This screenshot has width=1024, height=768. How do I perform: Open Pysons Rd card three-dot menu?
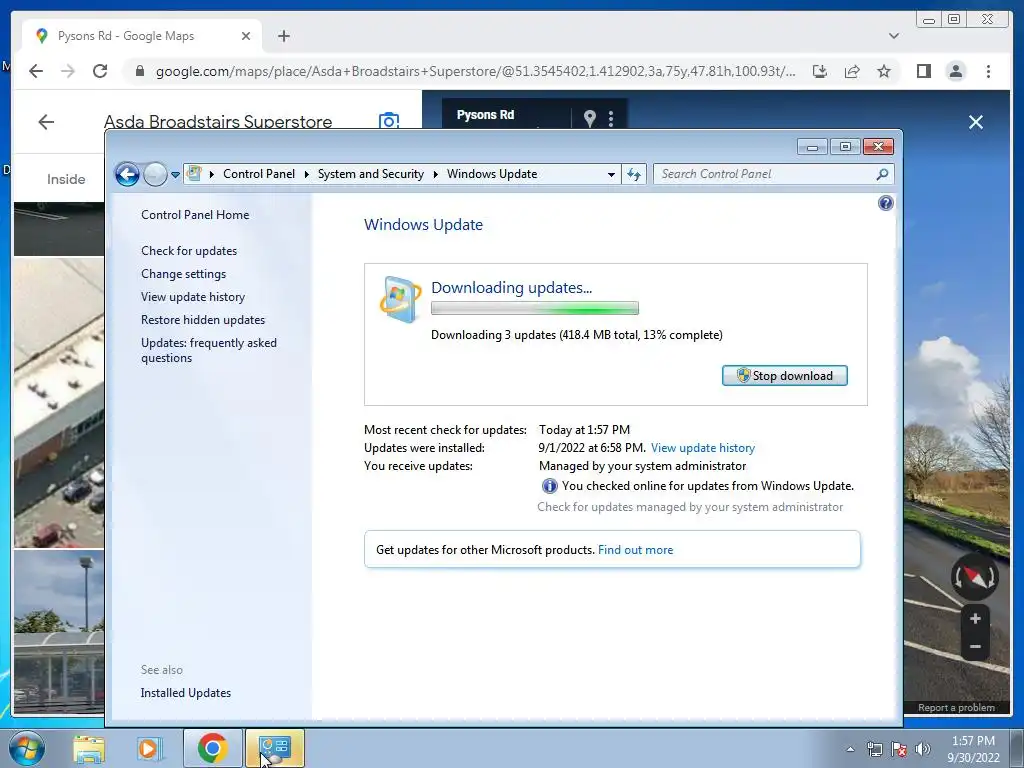pos(611,118)
